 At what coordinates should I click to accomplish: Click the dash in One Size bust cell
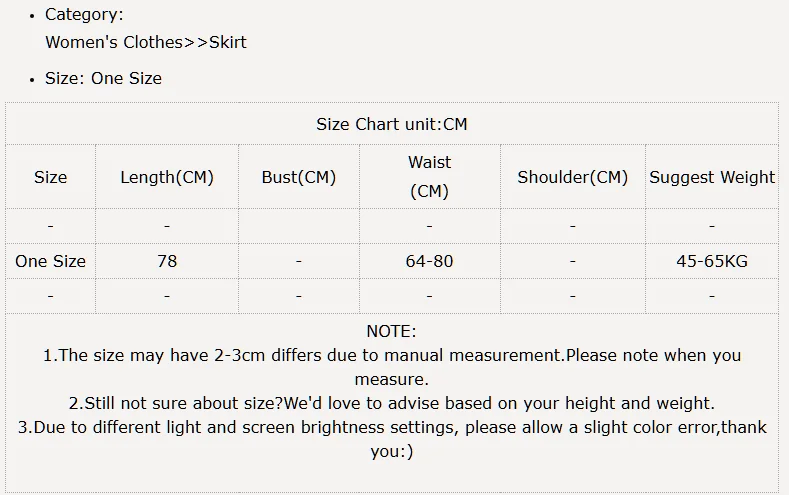[299, 261]
